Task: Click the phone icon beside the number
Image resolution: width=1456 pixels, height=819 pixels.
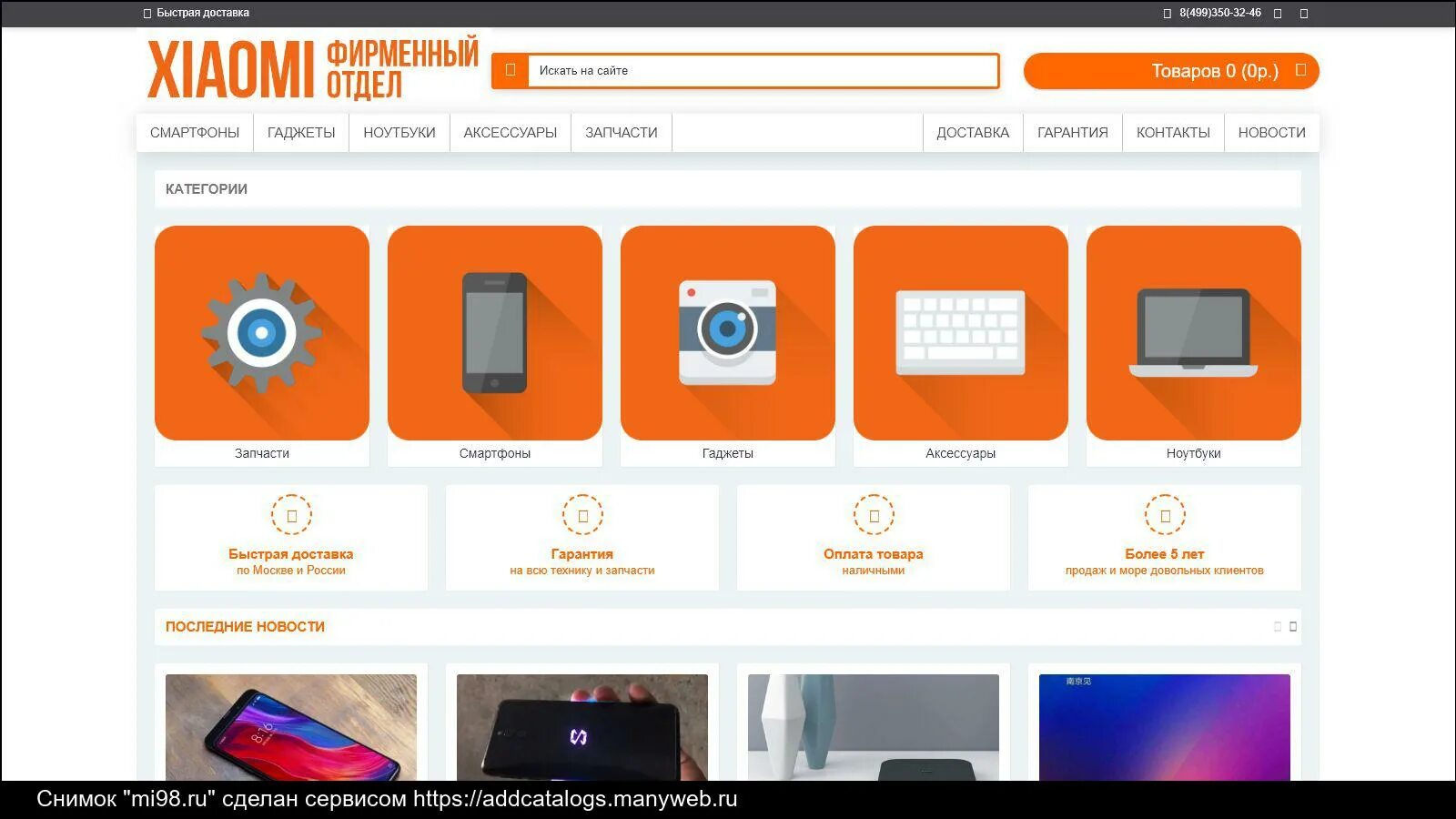Action: 1168,14
